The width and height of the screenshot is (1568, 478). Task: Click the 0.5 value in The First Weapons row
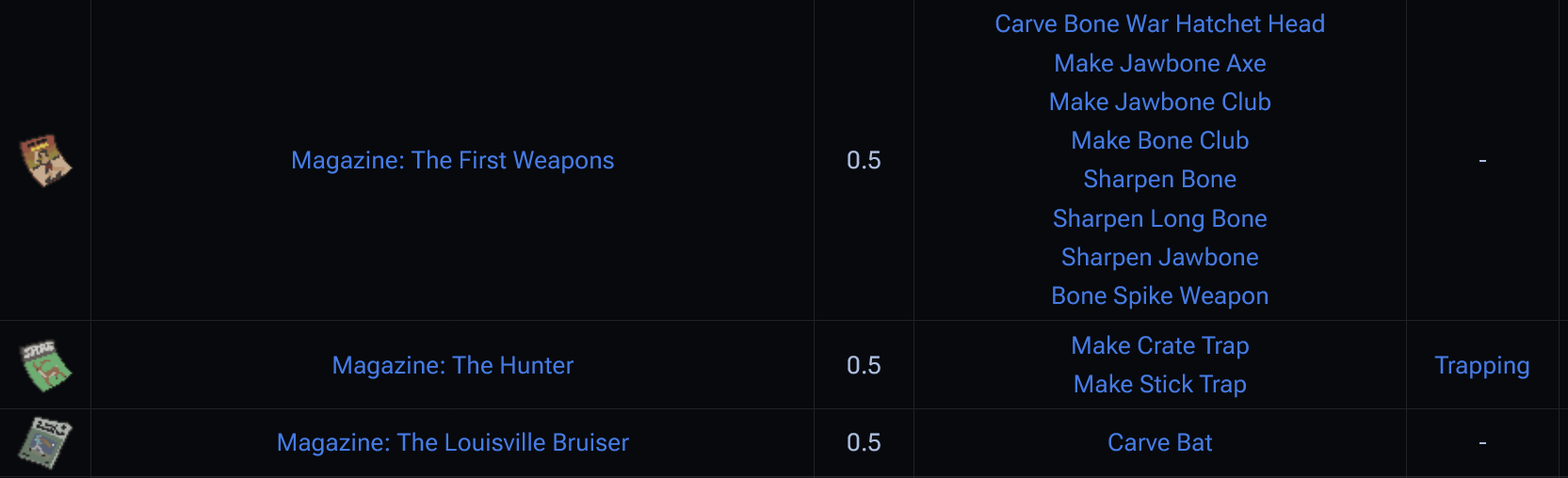pyautogui.click(x=864, y=160)
